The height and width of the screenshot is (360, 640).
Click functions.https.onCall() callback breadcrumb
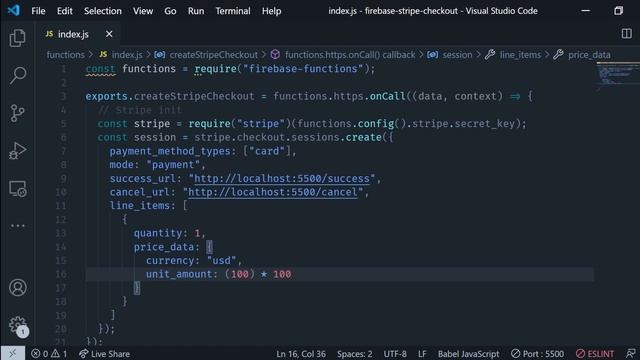pyautogui.click(x=343, y=55)
